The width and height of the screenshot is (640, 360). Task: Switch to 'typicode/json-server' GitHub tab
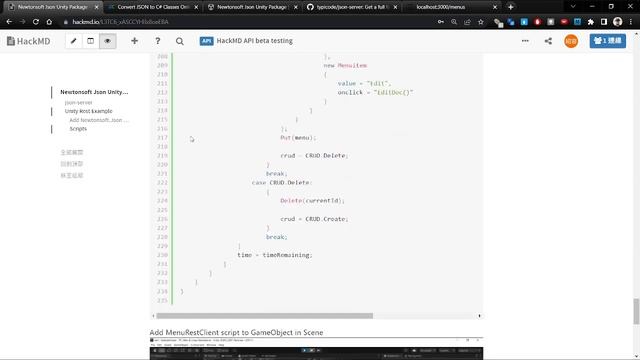tap(351, 7)
